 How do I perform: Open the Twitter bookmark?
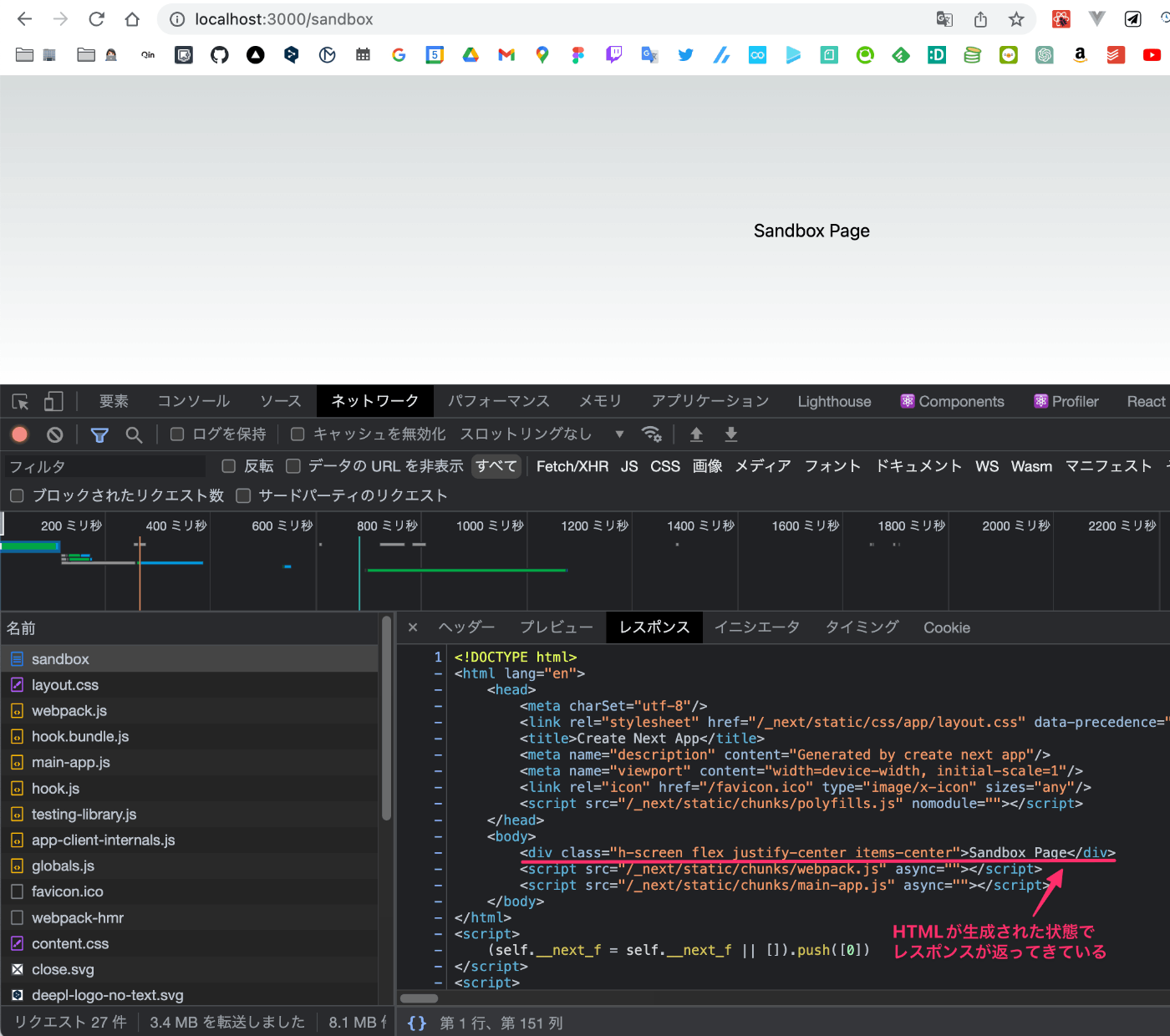686,55
